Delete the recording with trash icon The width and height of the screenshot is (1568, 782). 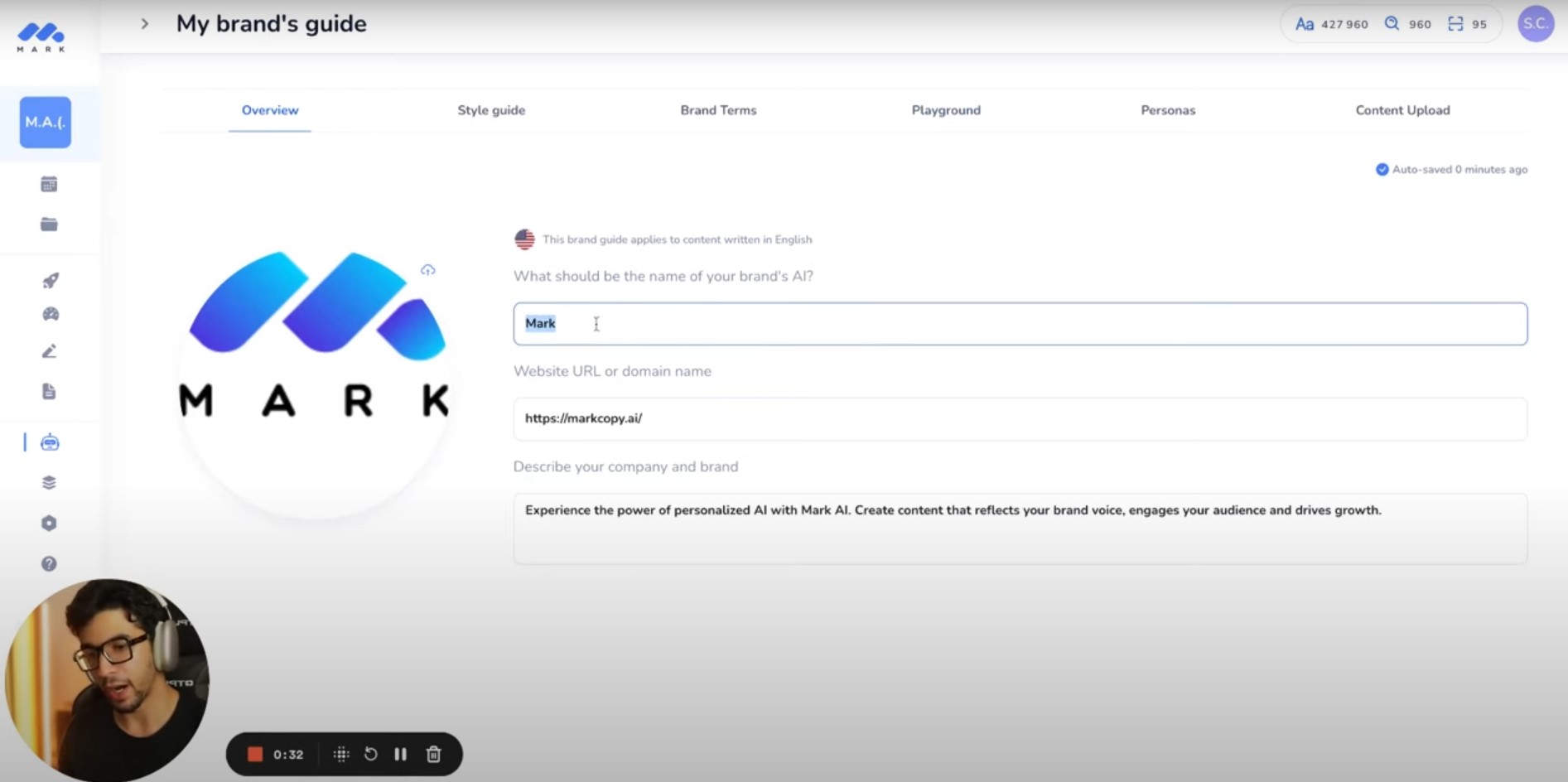coord(433,754)
